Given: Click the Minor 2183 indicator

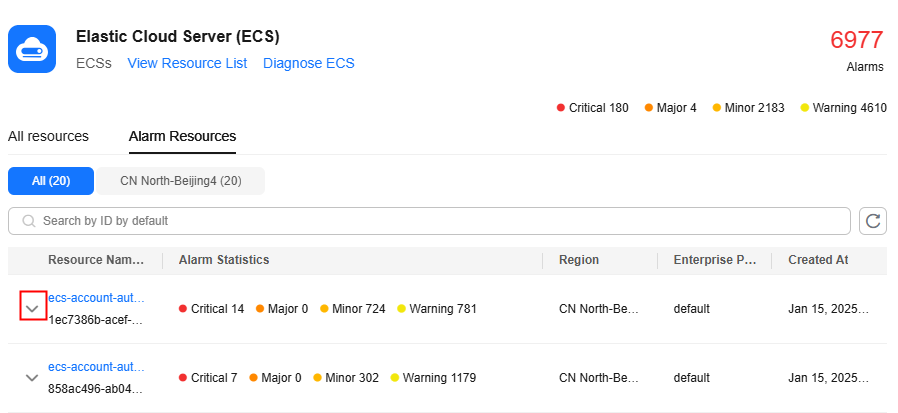Looking at the screenshot, I should coord(748,108).
